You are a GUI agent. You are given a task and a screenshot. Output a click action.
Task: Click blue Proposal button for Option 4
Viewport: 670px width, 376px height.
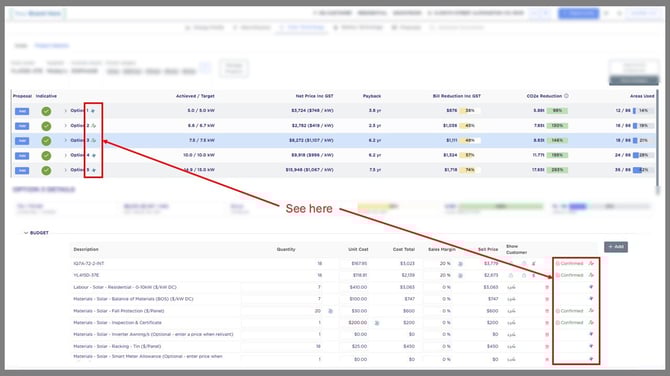click(22, 156)
